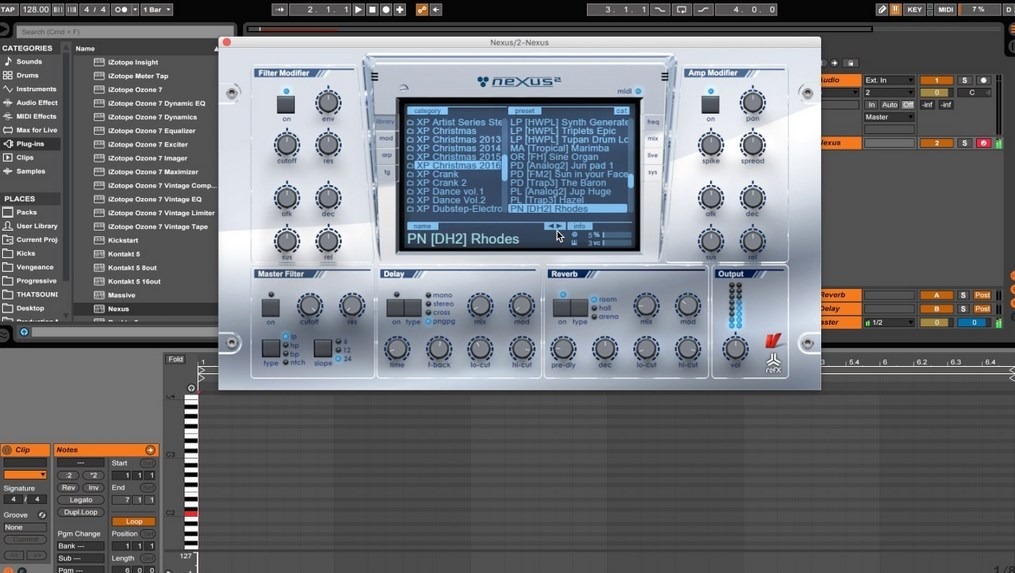The height and width of the screenshot is (573, 1015).
Task: Toggle the metronome button
Action: [121, 10]
